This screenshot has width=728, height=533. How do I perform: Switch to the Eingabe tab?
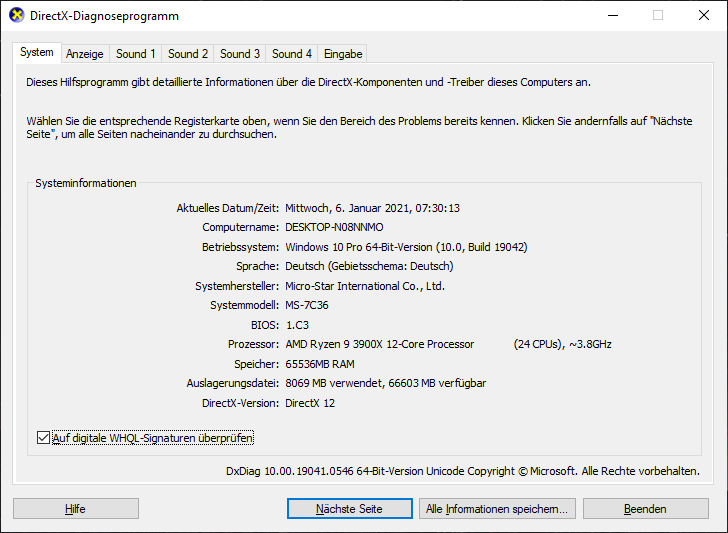coord(343,54)
